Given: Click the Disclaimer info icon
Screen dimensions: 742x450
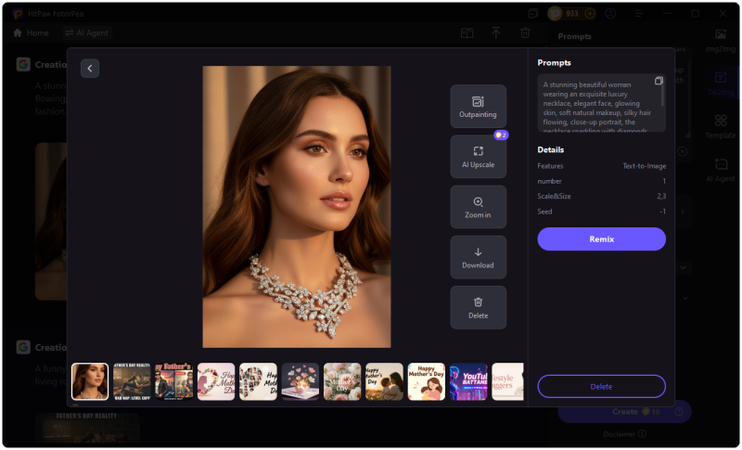Looking at the screenshot, I should click(x=642, y=434).
